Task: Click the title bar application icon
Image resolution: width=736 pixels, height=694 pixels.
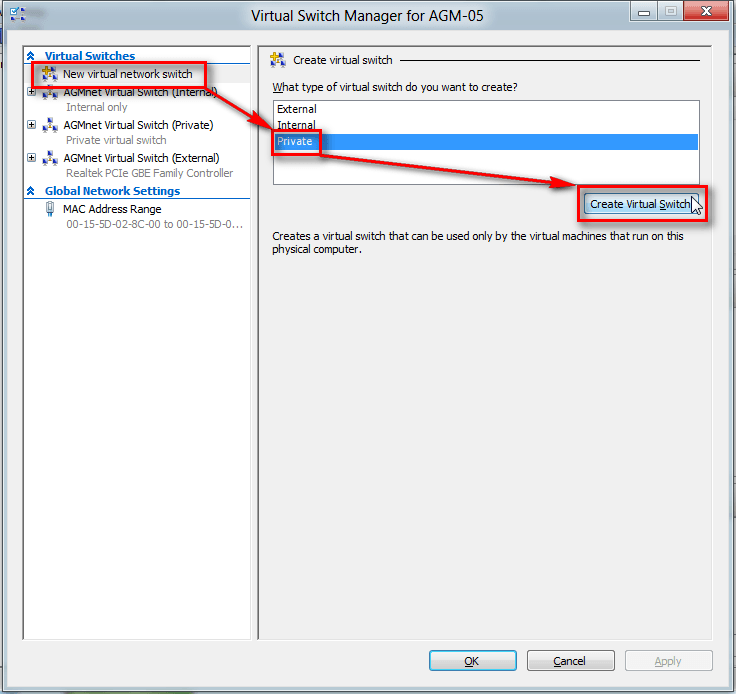Action: coord(17,14)
